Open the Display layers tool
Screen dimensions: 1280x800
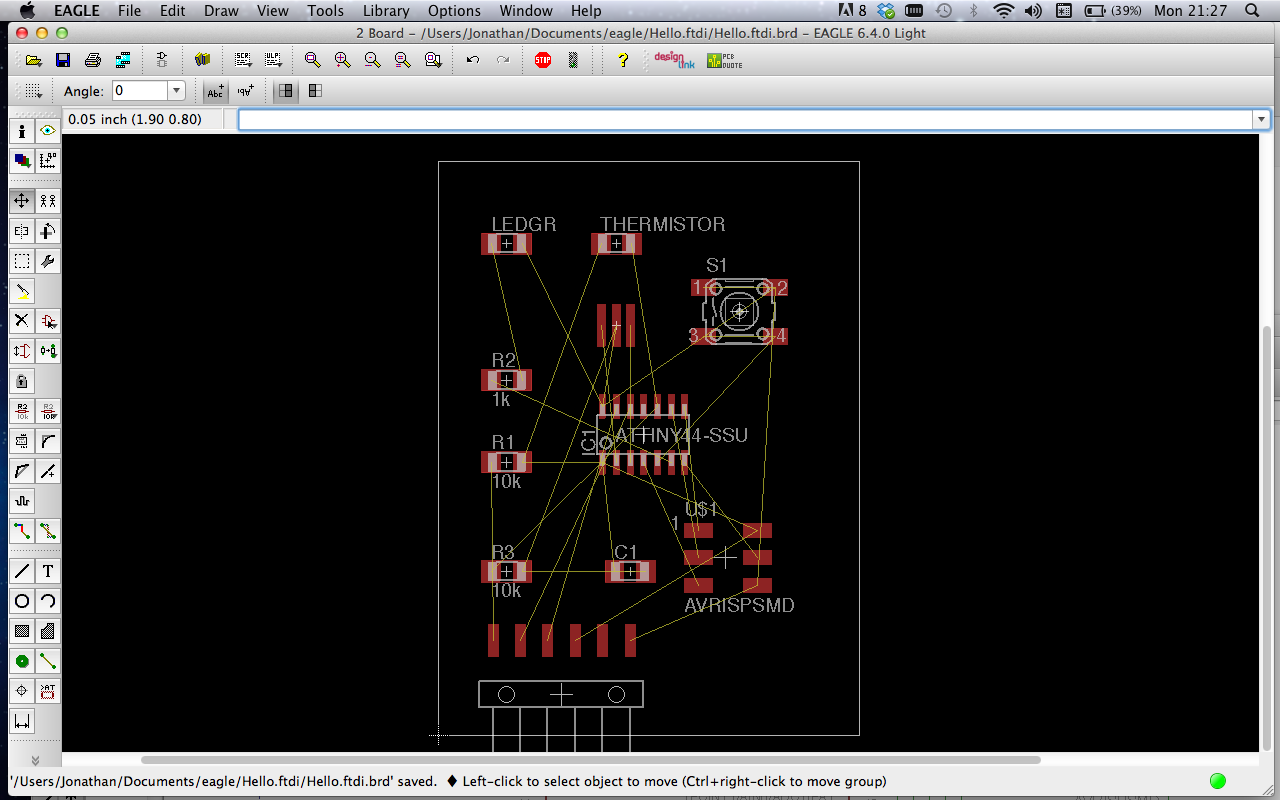pos(22,160)
